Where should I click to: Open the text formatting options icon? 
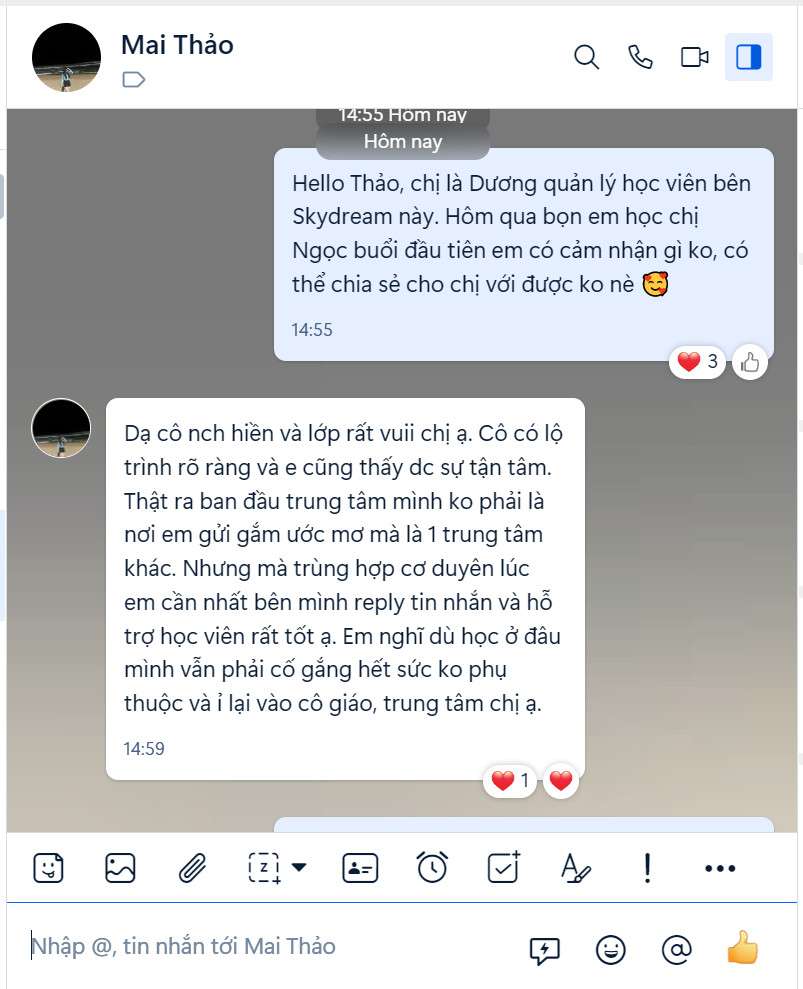pos(575,868)
